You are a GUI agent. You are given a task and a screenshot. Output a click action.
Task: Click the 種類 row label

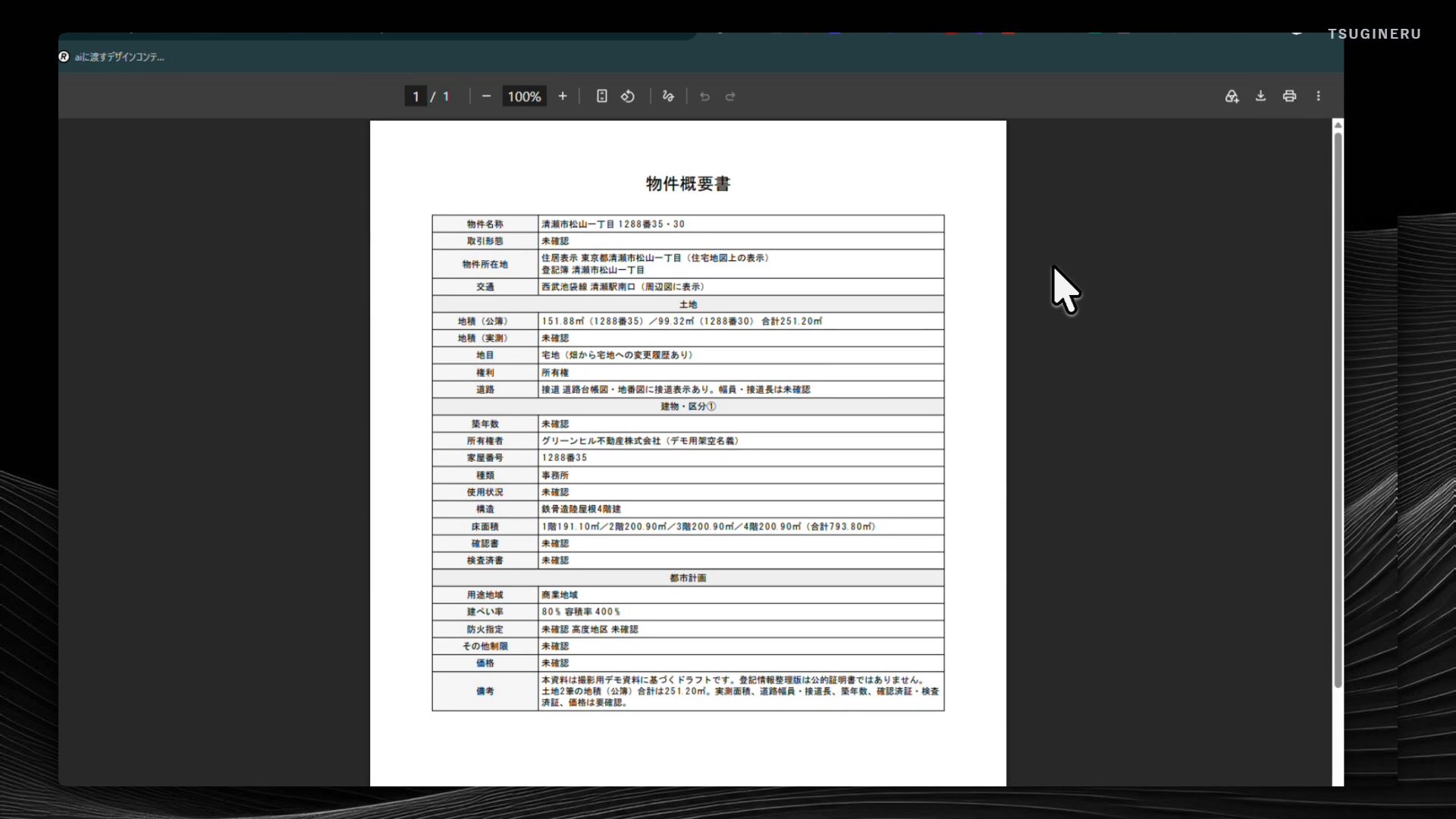485,475
